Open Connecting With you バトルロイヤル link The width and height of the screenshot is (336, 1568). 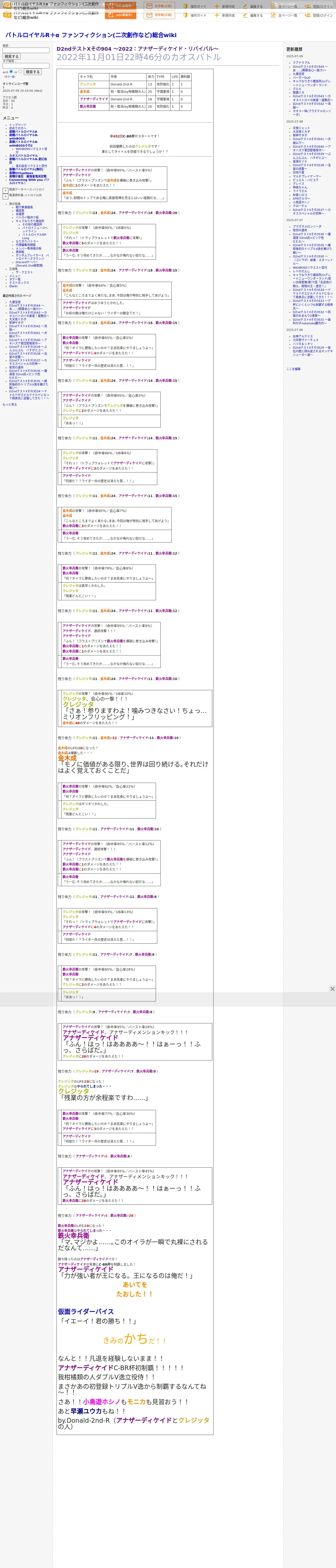tap(29, 181)
